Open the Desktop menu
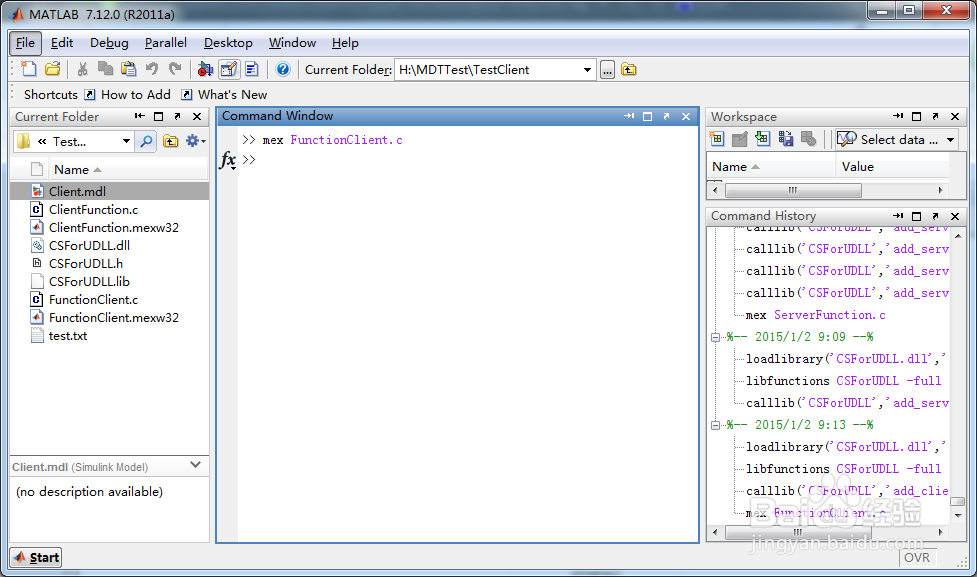The image size is (977, 577). point(228,43)
